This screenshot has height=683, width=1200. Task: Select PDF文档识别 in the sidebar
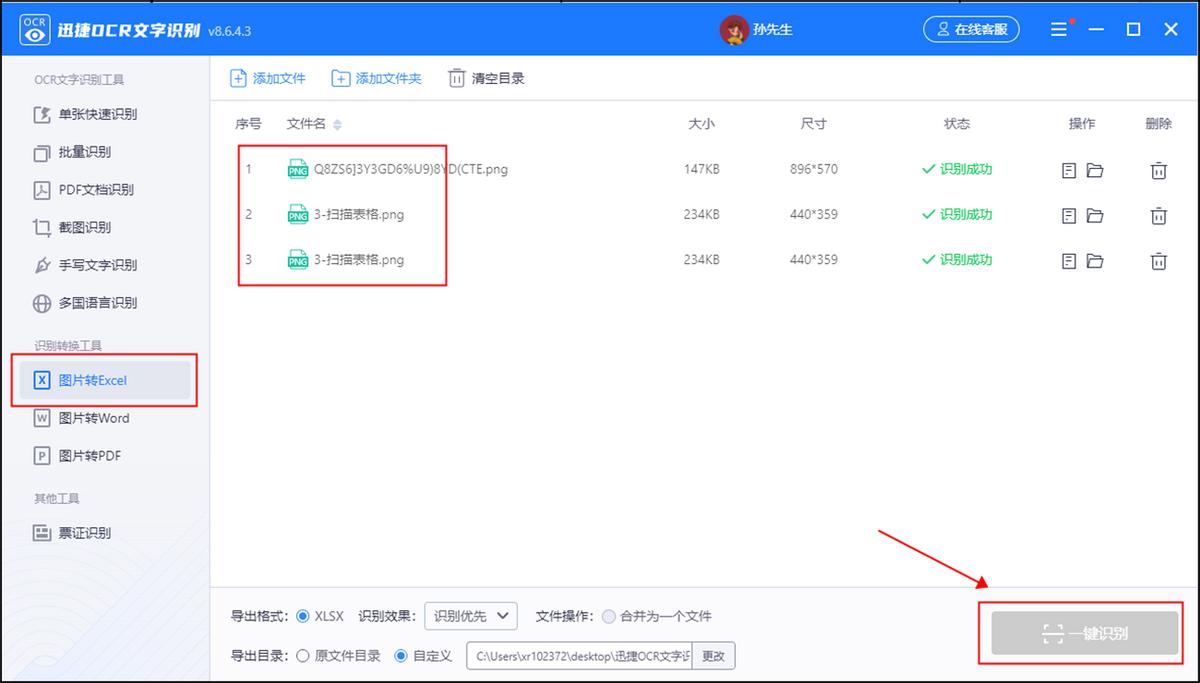tap(96, 189)
